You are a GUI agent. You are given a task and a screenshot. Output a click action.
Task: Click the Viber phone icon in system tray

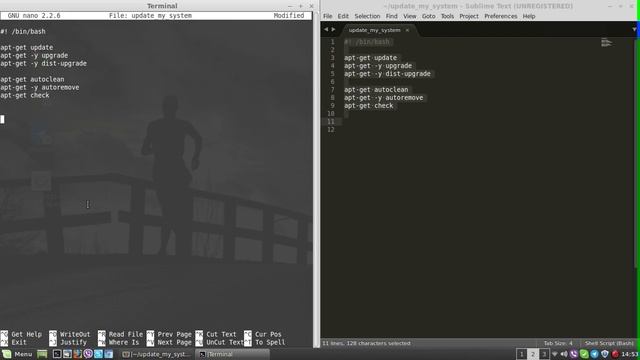point(574,354)
